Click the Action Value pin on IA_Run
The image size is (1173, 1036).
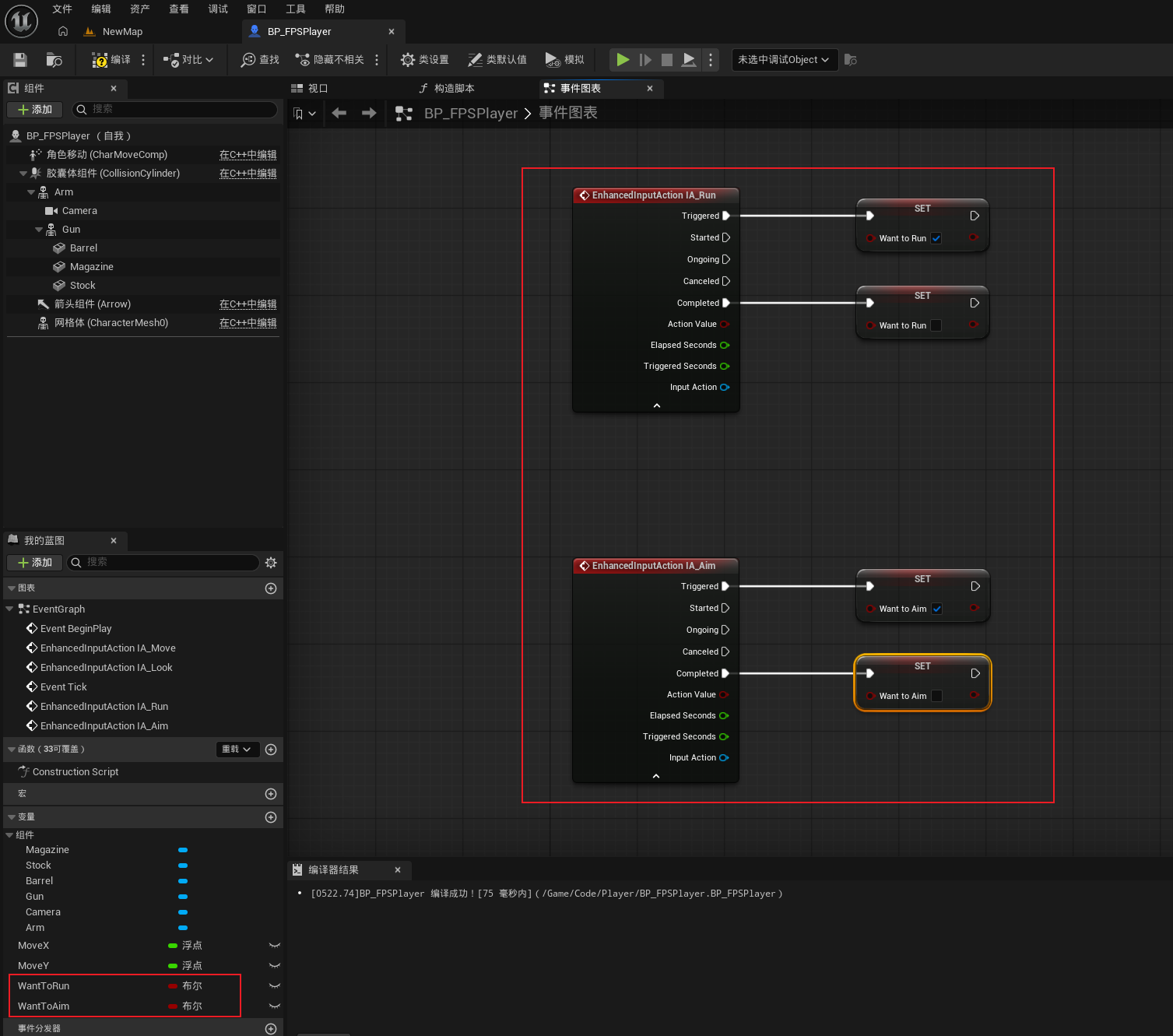point(725,325)
